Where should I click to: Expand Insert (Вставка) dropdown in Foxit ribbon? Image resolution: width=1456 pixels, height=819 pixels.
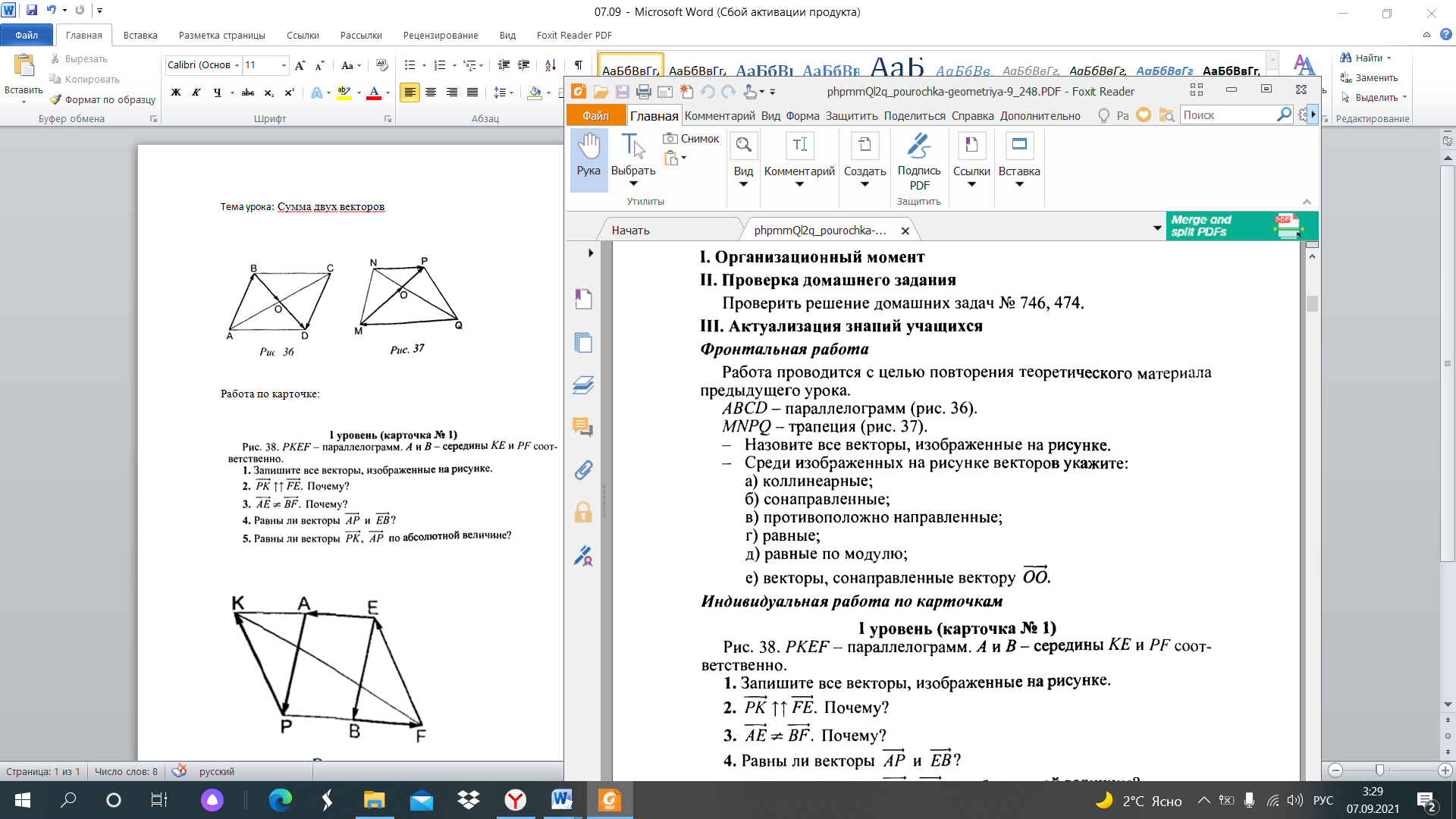tap(1019, 184)
